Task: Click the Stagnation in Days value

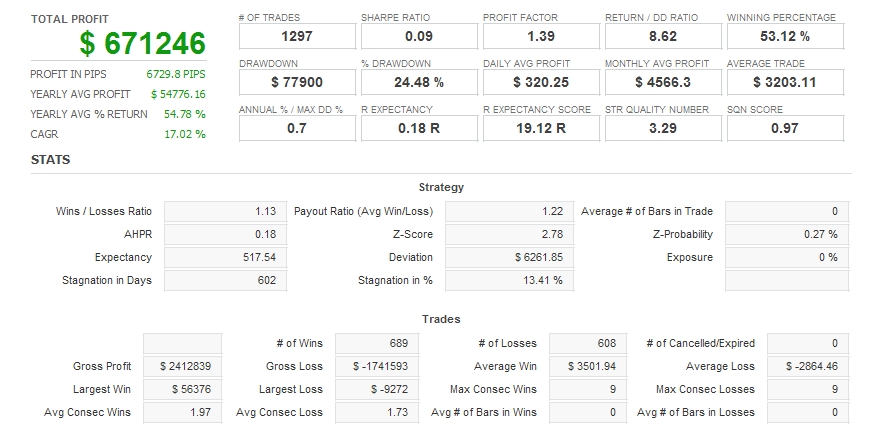Action: tap(223, 280)
